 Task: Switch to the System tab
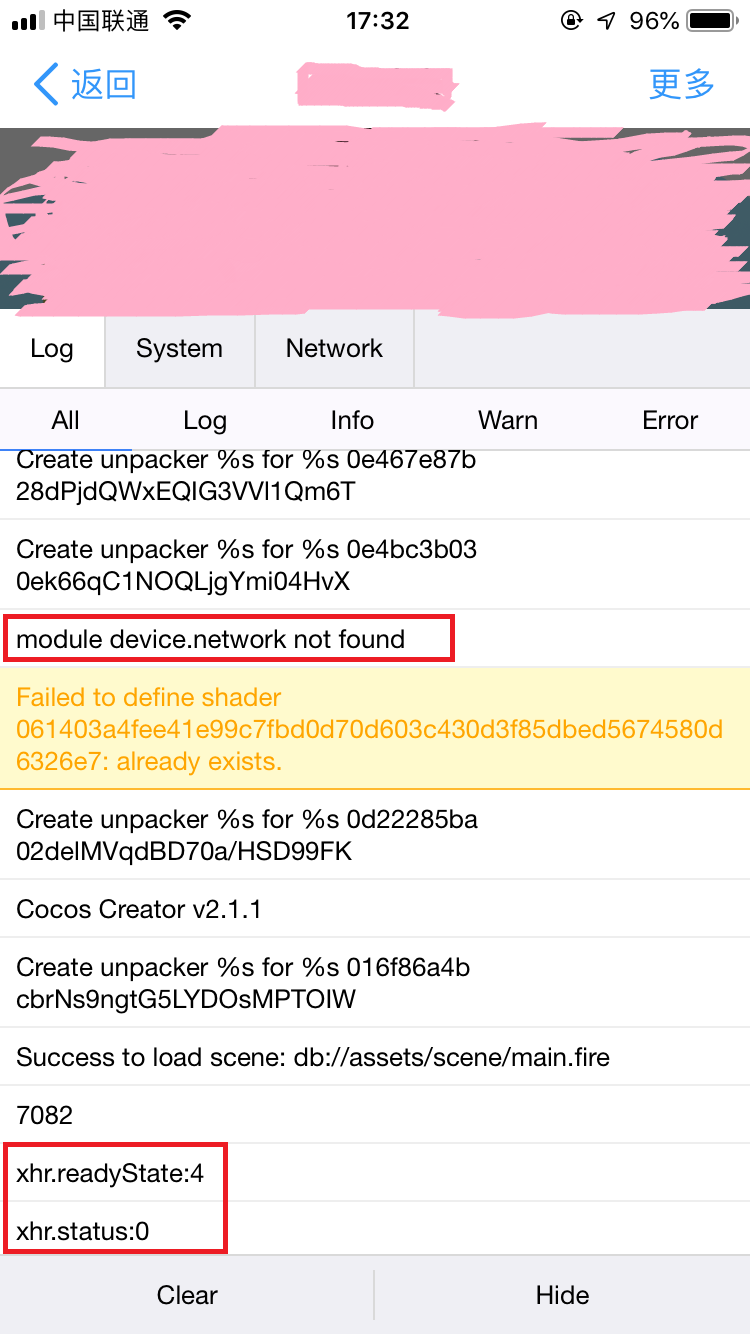pos(179,348)
